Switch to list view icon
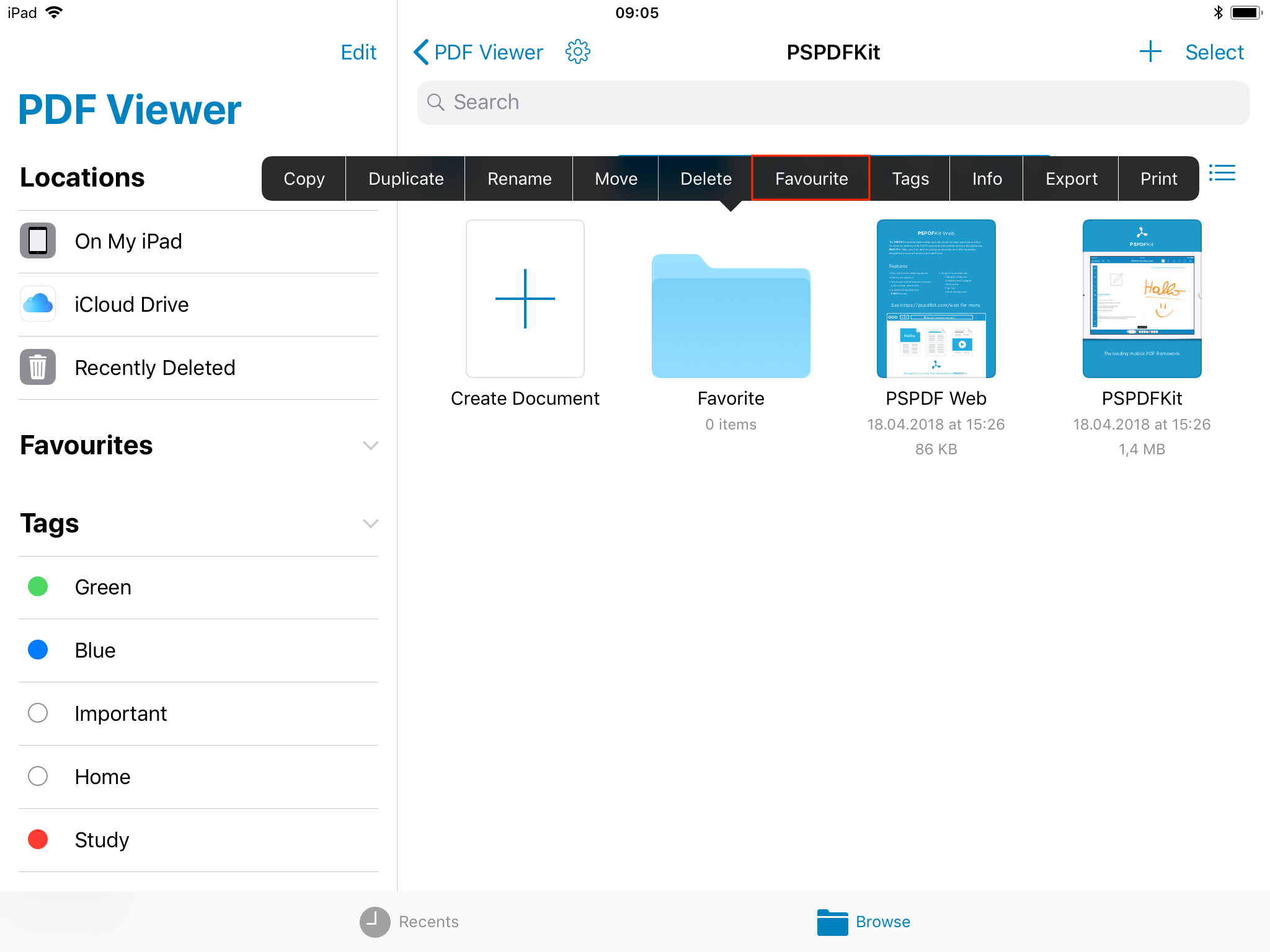This screenshot has width=1270, height=952. (x=1222, y=173)
